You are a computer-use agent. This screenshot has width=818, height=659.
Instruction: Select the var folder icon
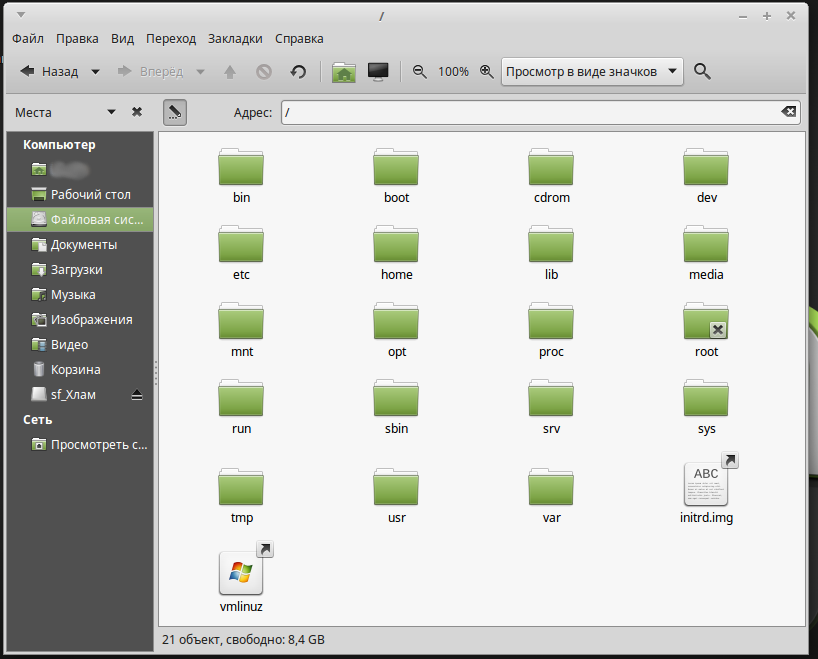click(551, 487)
